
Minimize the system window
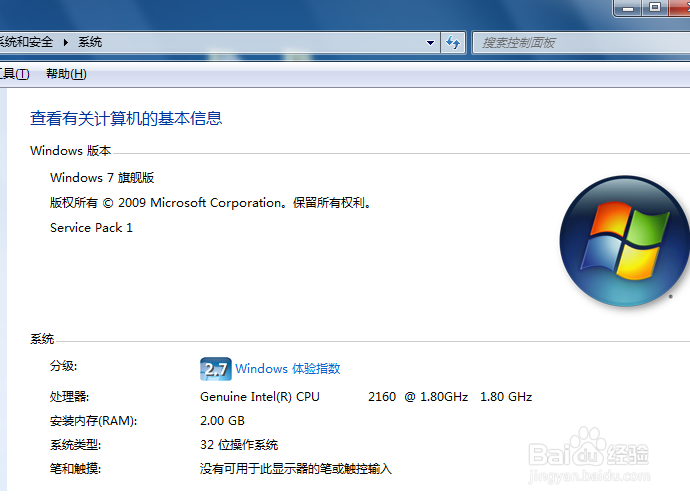pos(628,7)
